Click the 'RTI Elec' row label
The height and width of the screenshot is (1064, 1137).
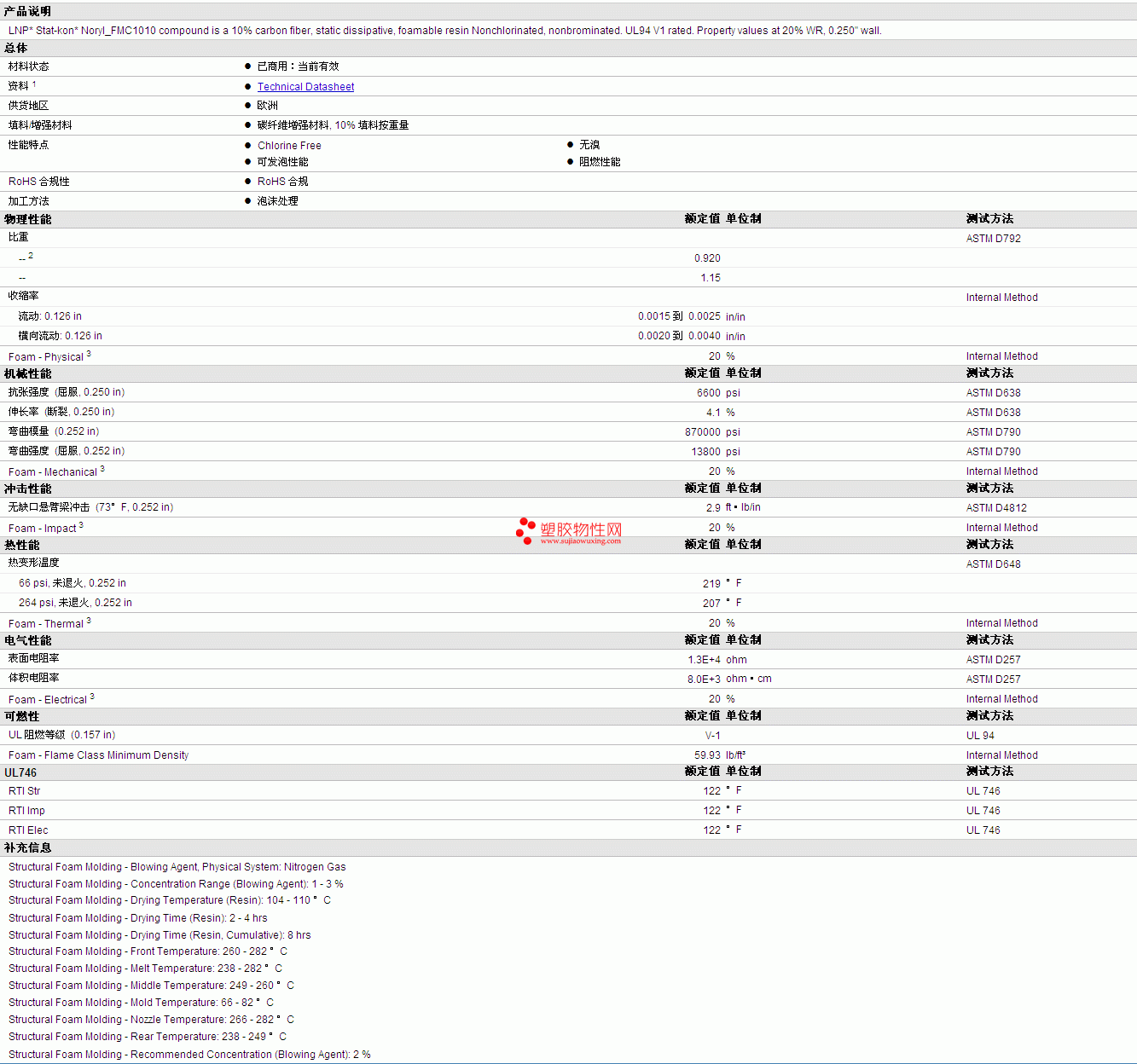(x=29, y=830)
